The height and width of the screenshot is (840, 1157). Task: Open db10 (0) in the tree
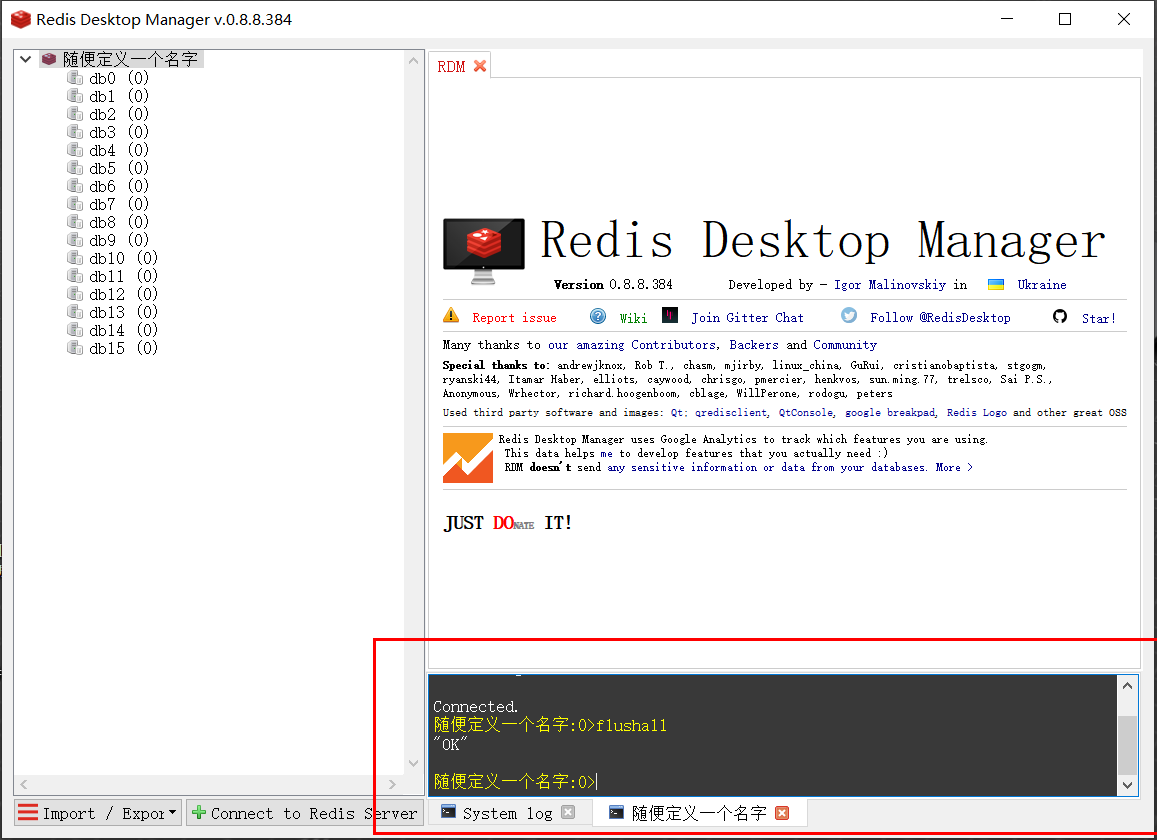click(x=123, y=258)
